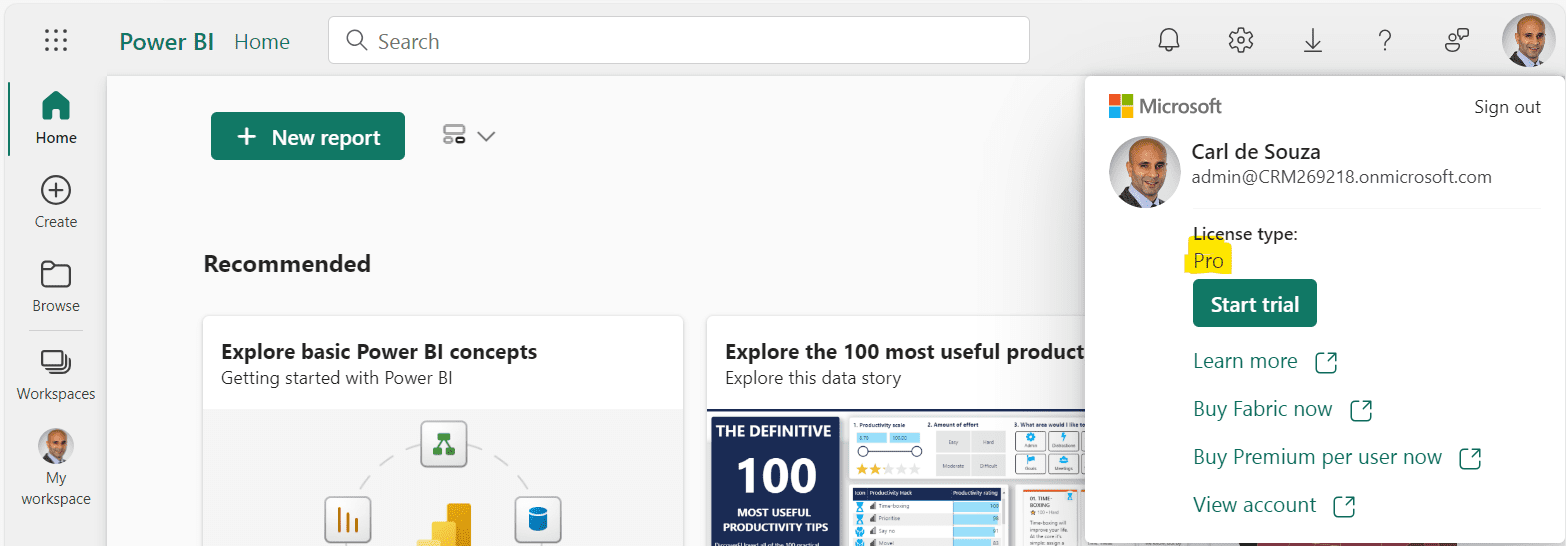The height and width of the screenshot is (546, 1566).
Task: Click the profile avatar in header
Action: pyautogui.click(x=1528, y=41)
